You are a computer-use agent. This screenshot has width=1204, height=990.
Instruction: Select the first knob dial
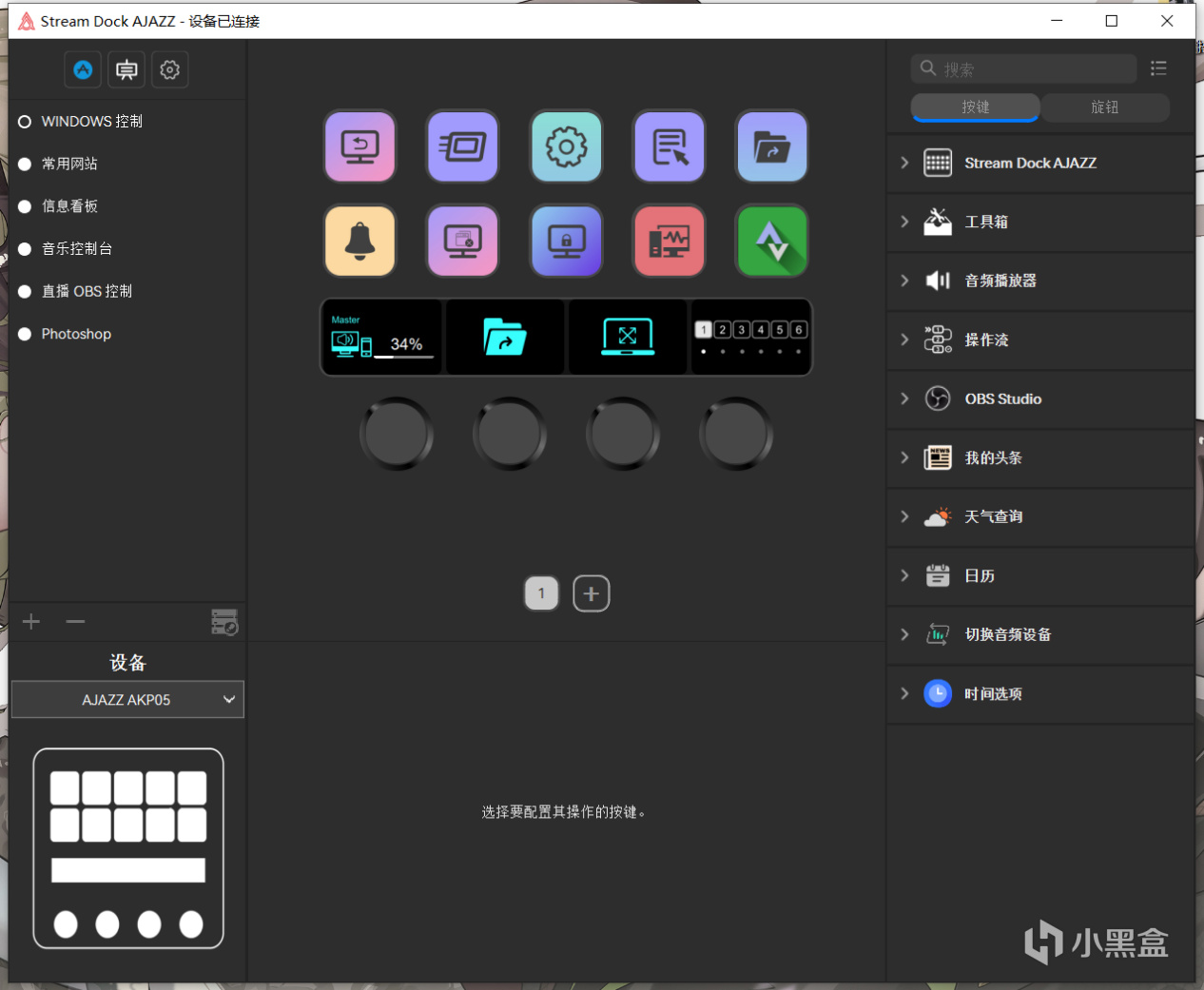[x=397, y=434]
